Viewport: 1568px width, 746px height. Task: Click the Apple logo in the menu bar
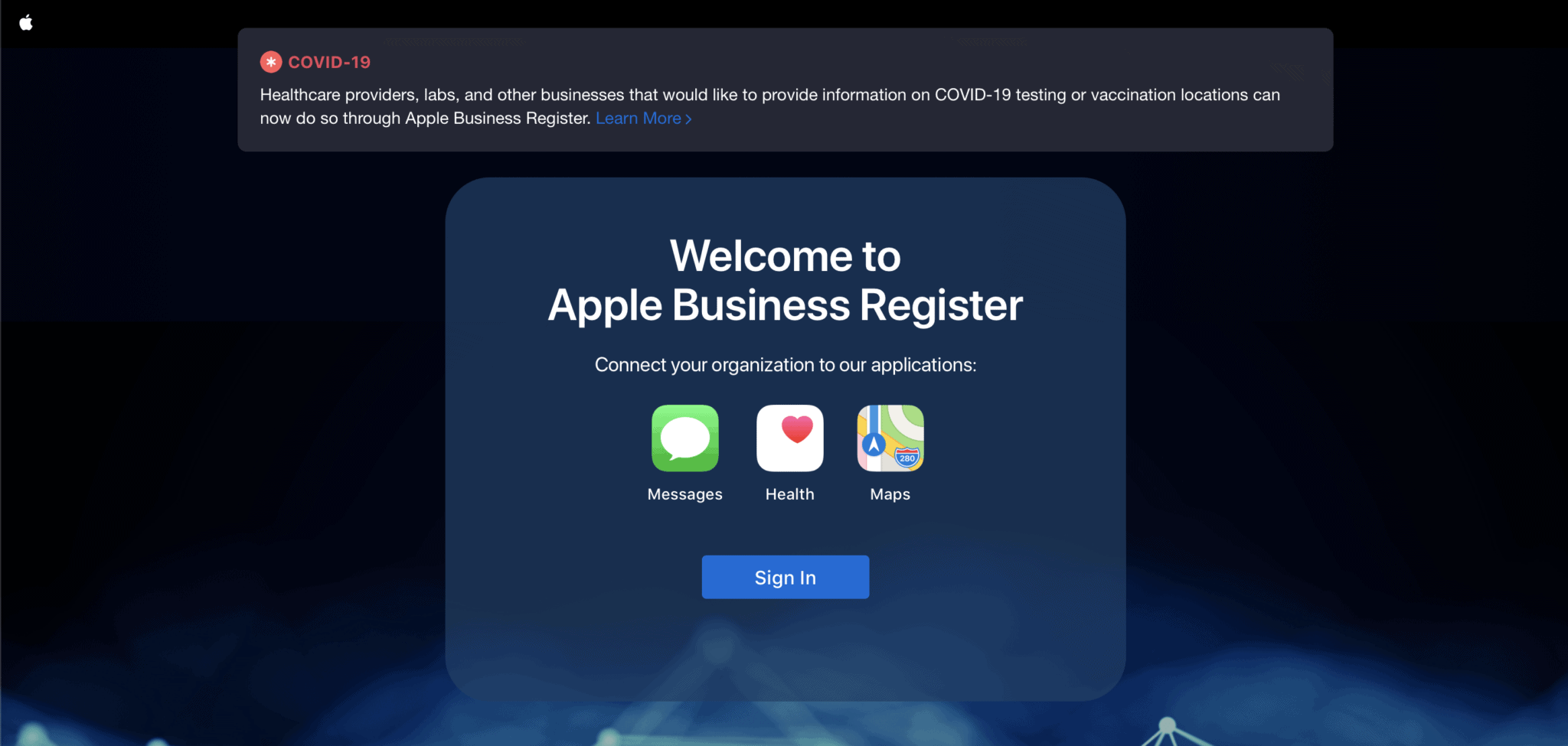coord(27,22)
